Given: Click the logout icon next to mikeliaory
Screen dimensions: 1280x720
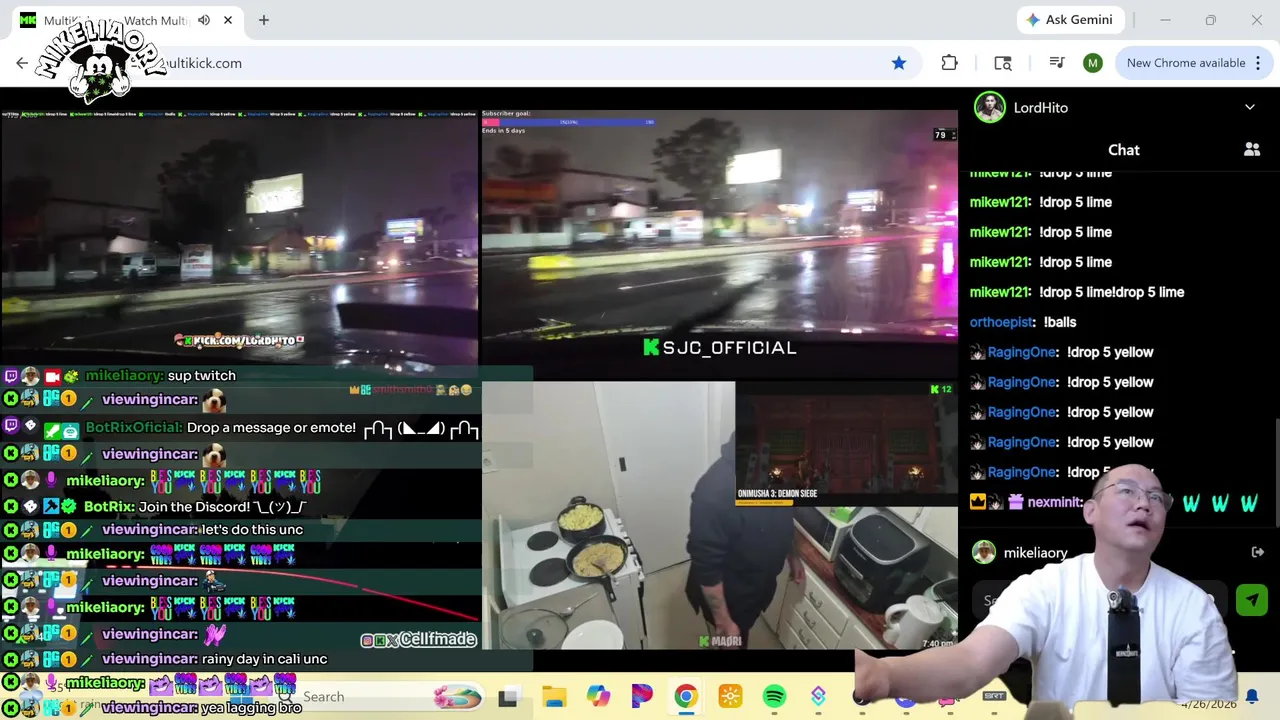Looking at the screenshot, I should 1258,552.
